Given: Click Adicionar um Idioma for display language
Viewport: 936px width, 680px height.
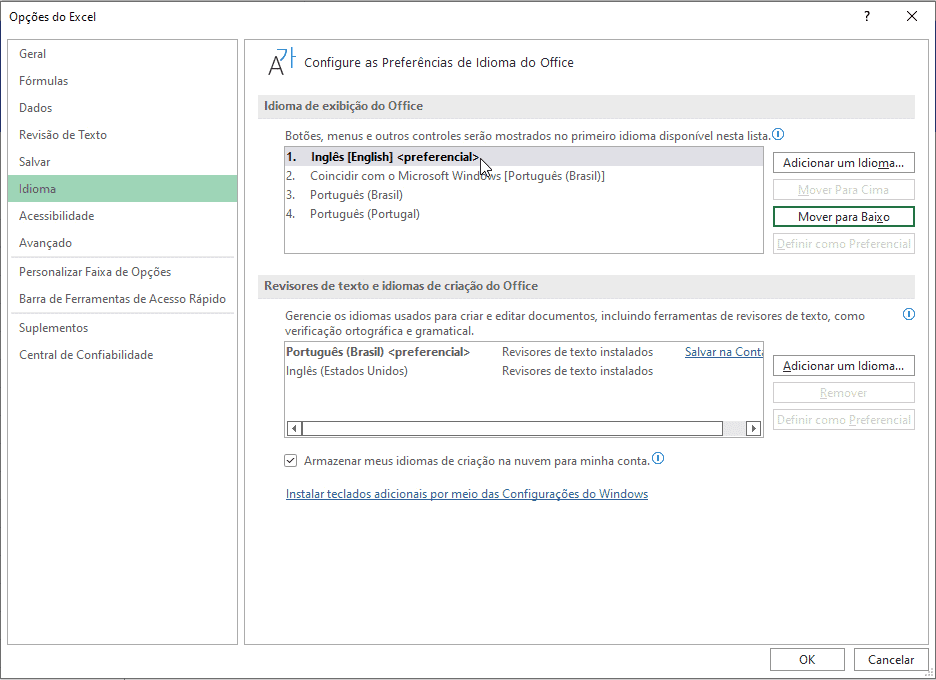Looking at the screenshot, I should click(x=843, y=162).
